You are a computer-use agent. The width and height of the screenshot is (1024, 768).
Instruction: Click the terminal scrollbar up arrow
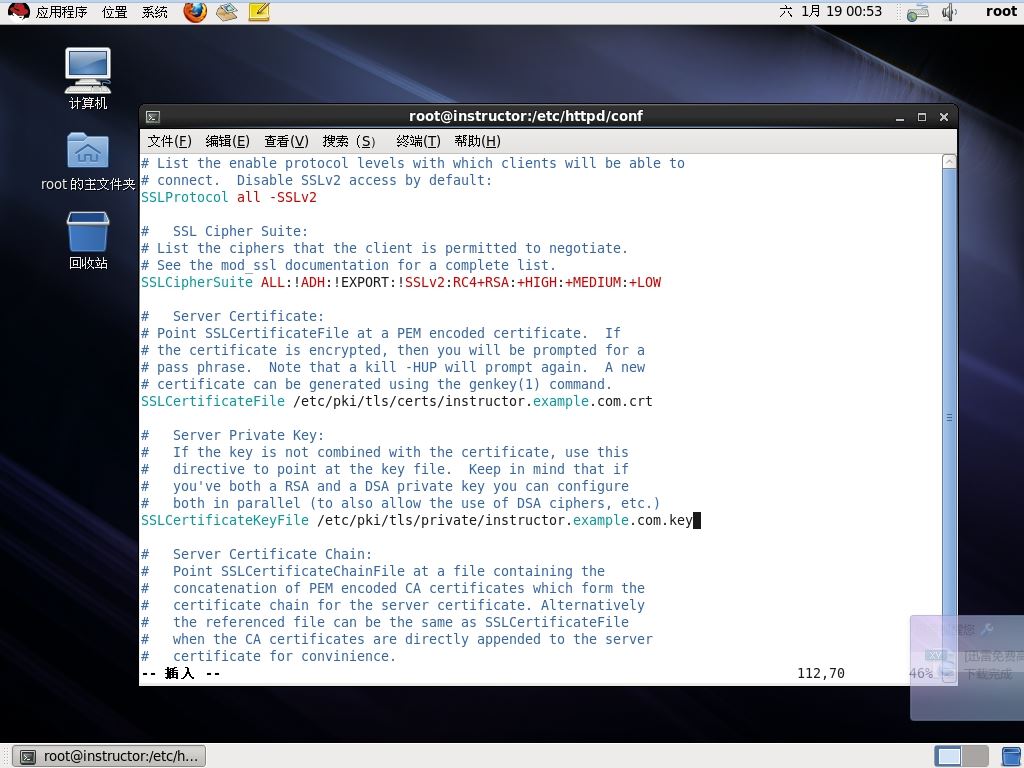point(949,161)
